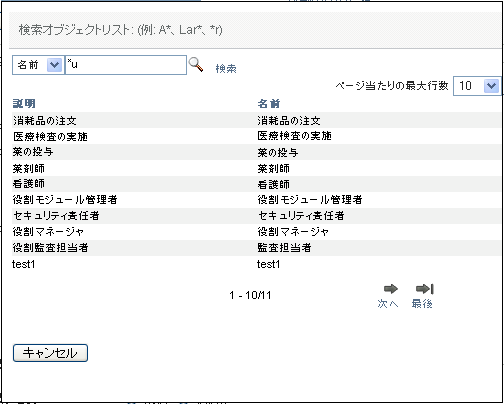Select the test1 row

click(x=256, y=264)
